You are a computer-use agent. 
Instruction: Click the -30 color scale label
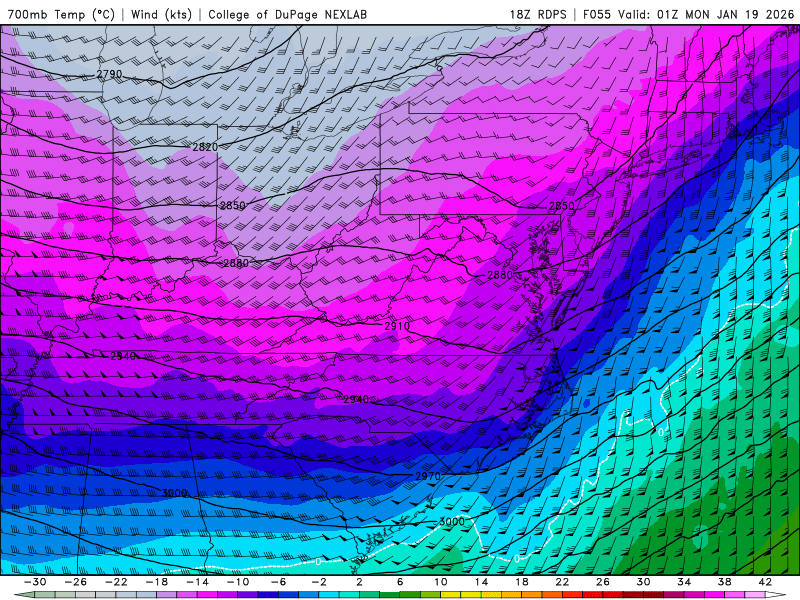click(x=35, y=582)
